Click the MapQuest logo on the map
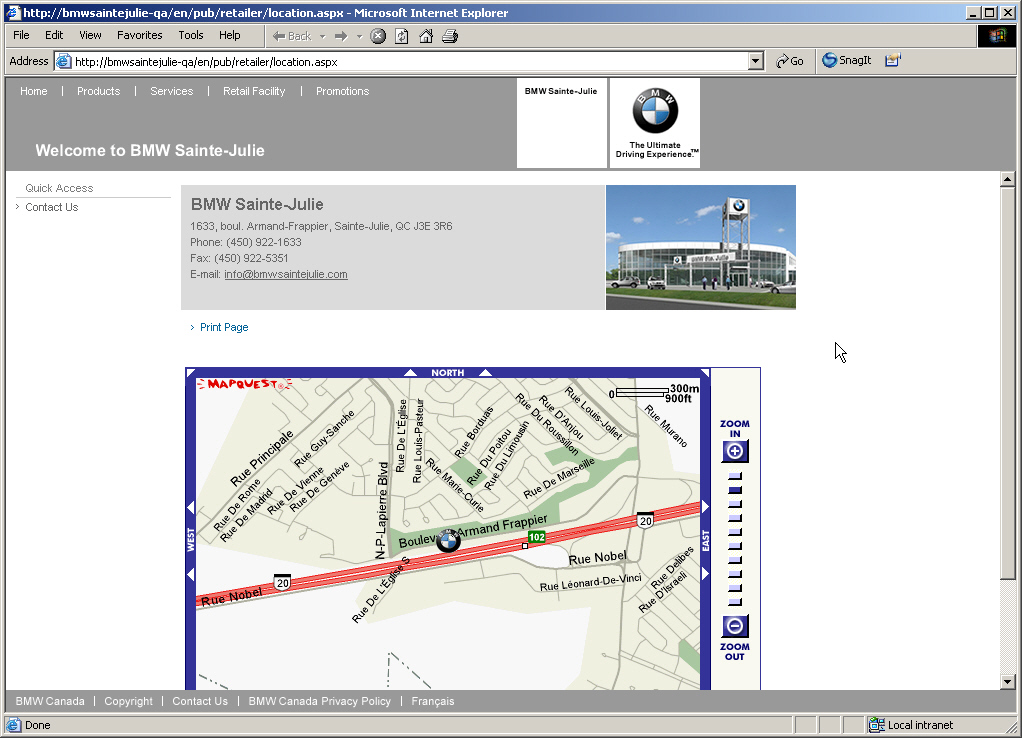This screenshot has height=738, width=1022. pyautogui.click(x=244, y=384)
